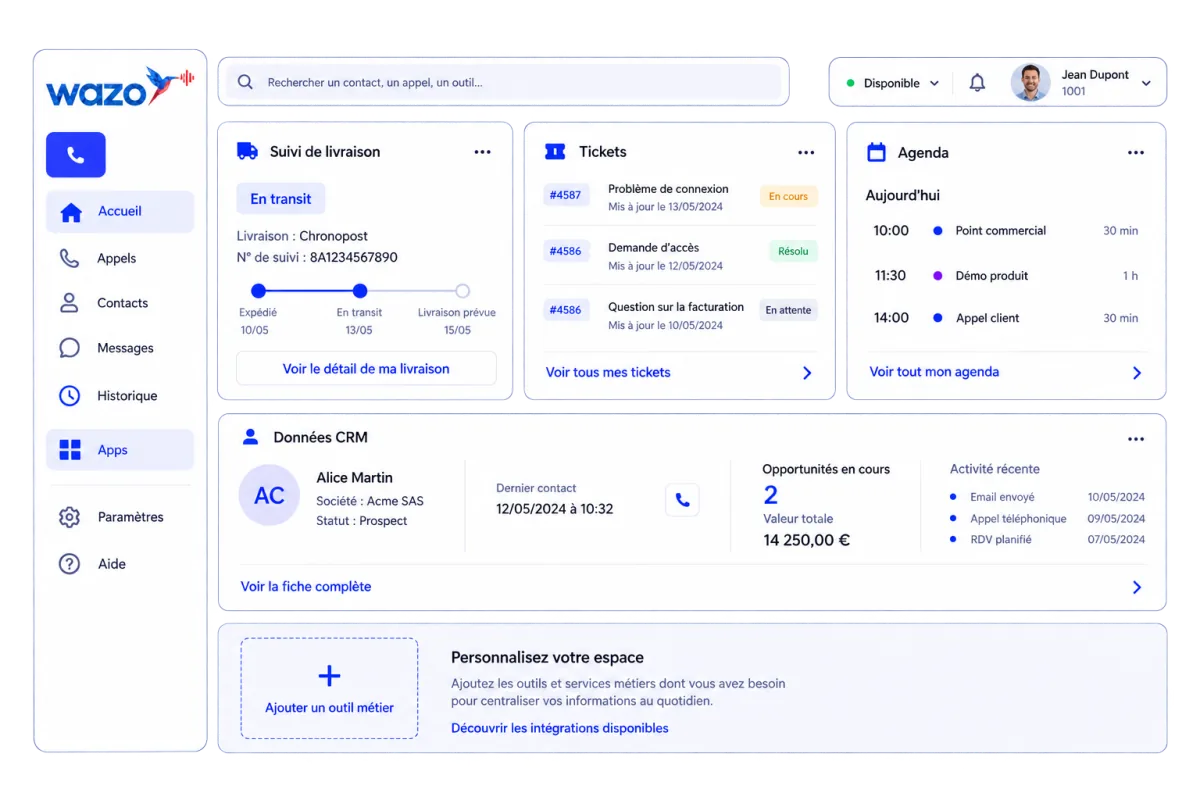Click Alice Martin contact name

point(355,478)
